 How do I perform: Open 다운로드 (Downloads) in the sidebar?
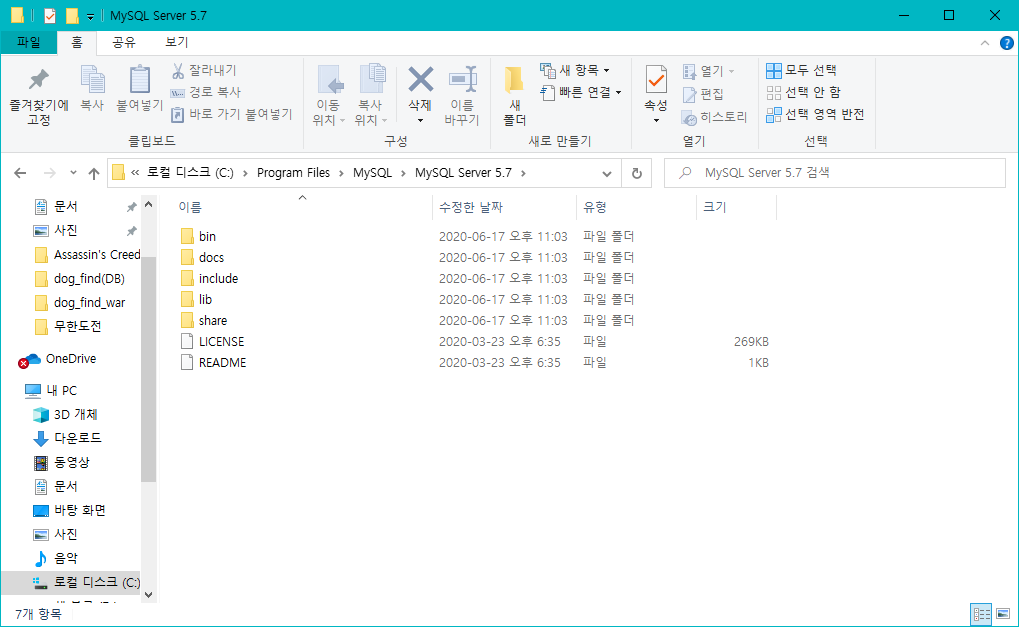pyautogui.click(x=67, y=439)
